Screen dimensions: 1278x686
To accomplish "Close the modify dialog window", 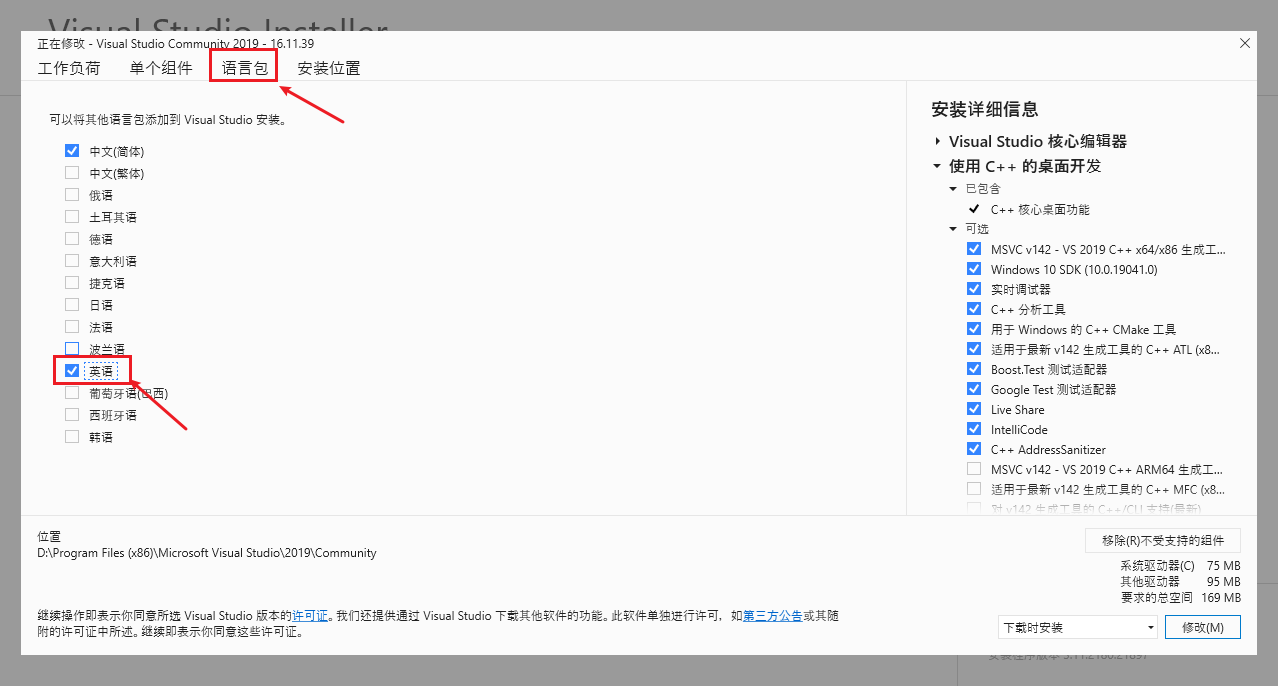I will tap(1245, 43).
